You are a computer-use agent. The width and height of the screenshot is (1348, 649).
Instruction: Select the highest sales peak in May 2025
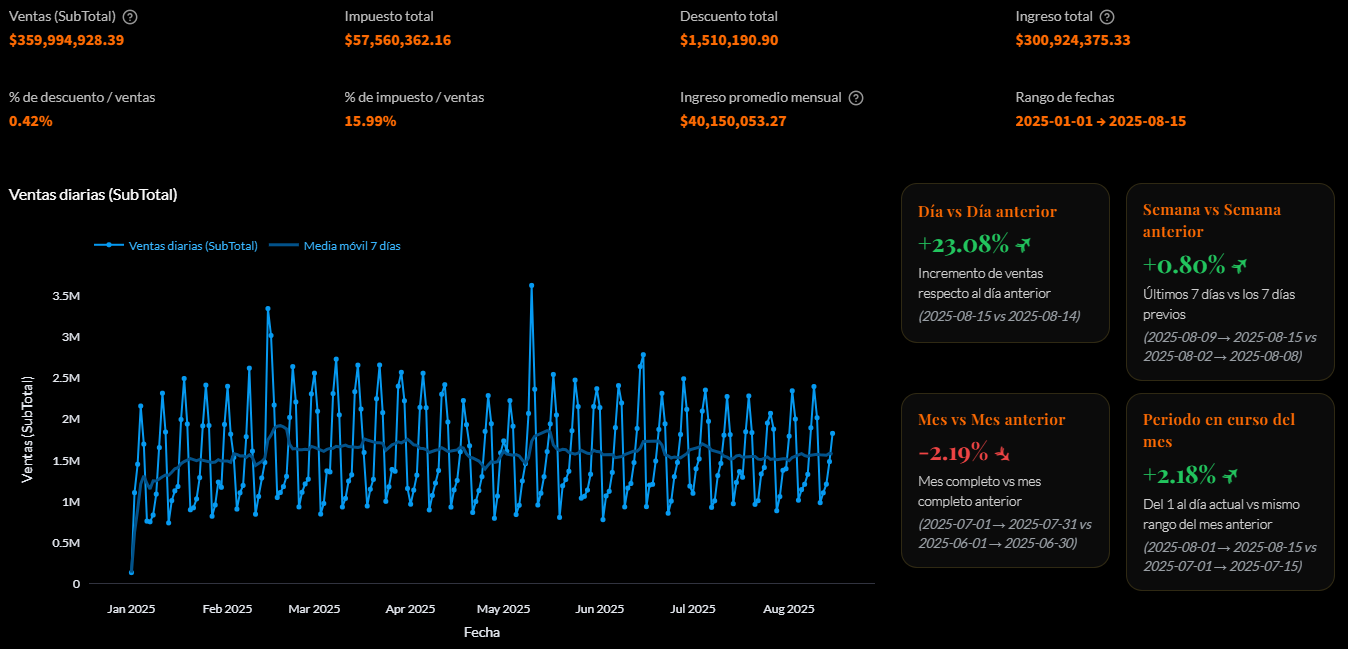pos(531,286)
